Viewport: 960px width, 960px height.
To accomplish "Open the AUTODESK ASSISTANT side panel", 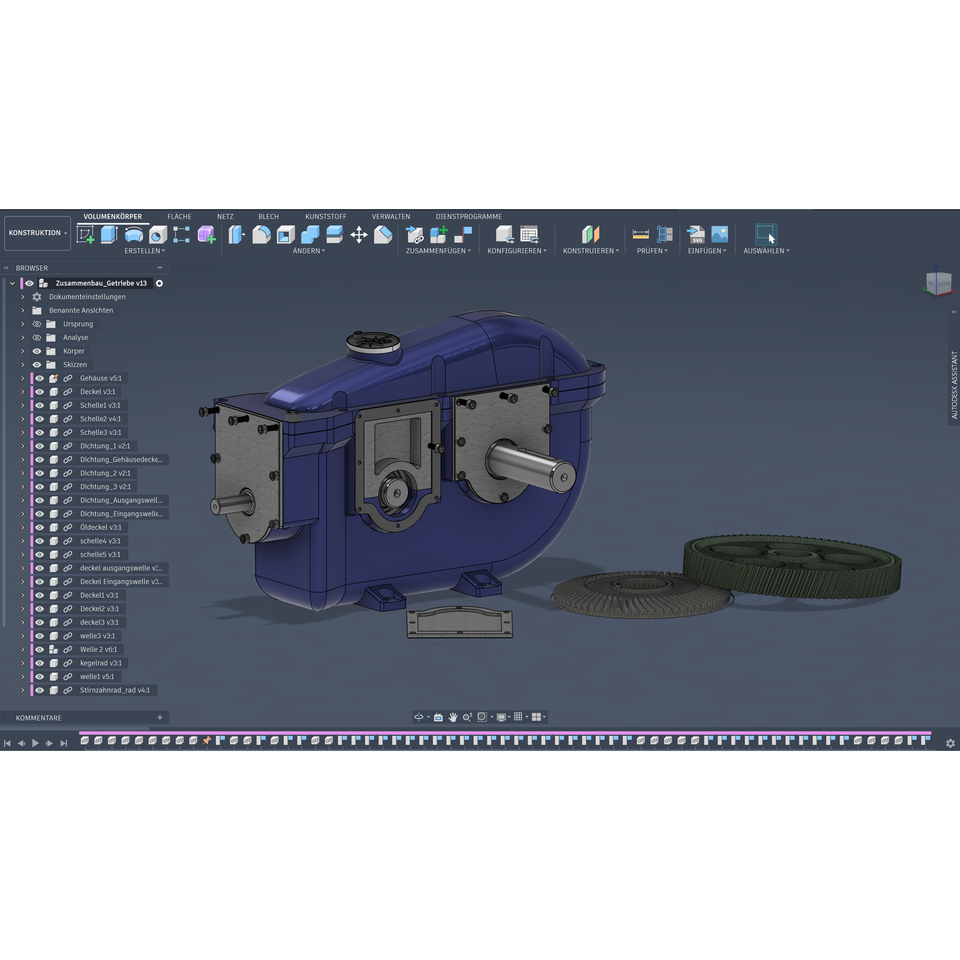I will pyautogui.click(x=954, y=385).
